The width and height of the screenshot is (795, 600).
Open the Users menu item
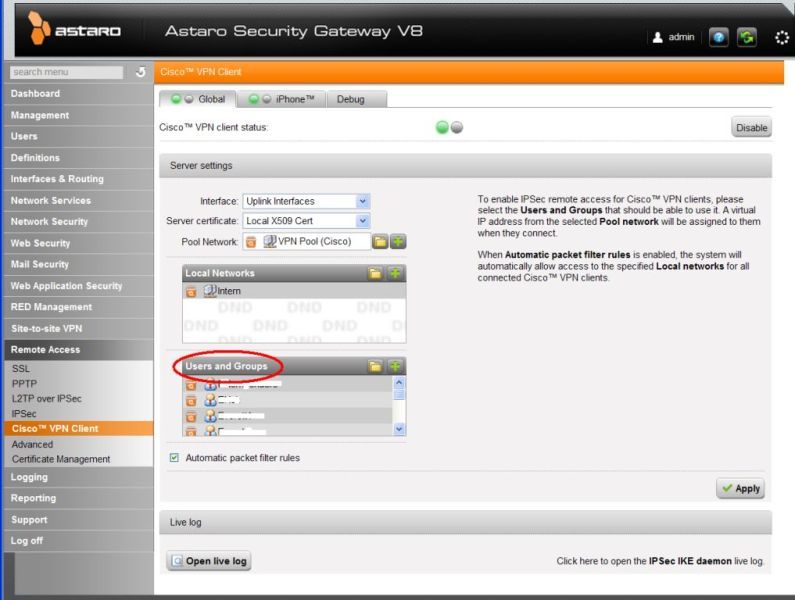click(79, 136)
